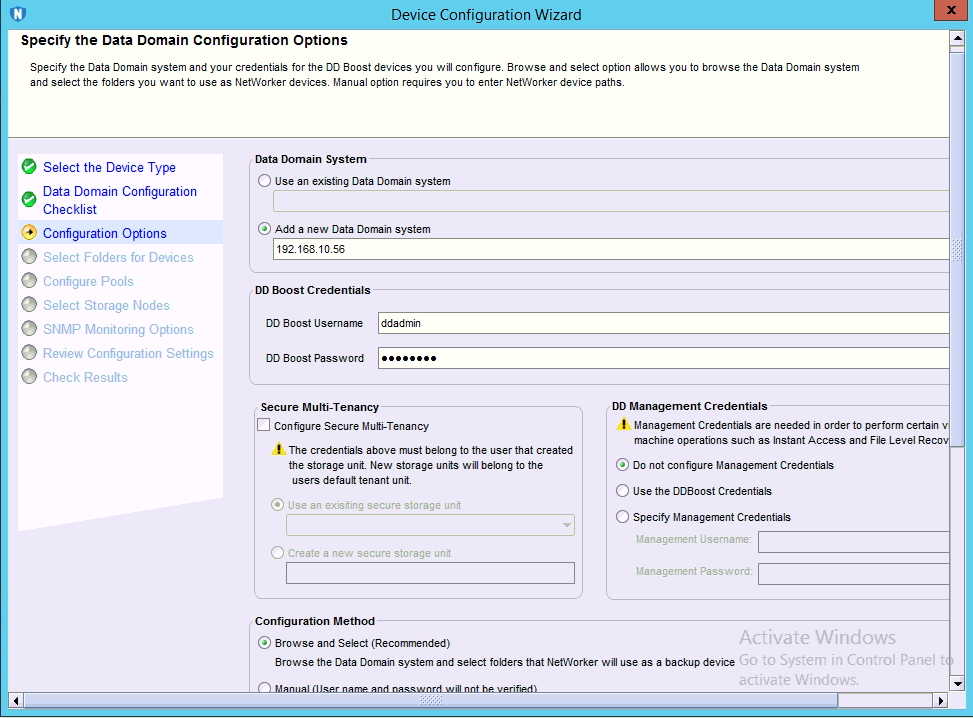Click the new Data Domain system address field
Image resolution: width=973 pixels, height=718 pixels.
[x=610, y=249]
